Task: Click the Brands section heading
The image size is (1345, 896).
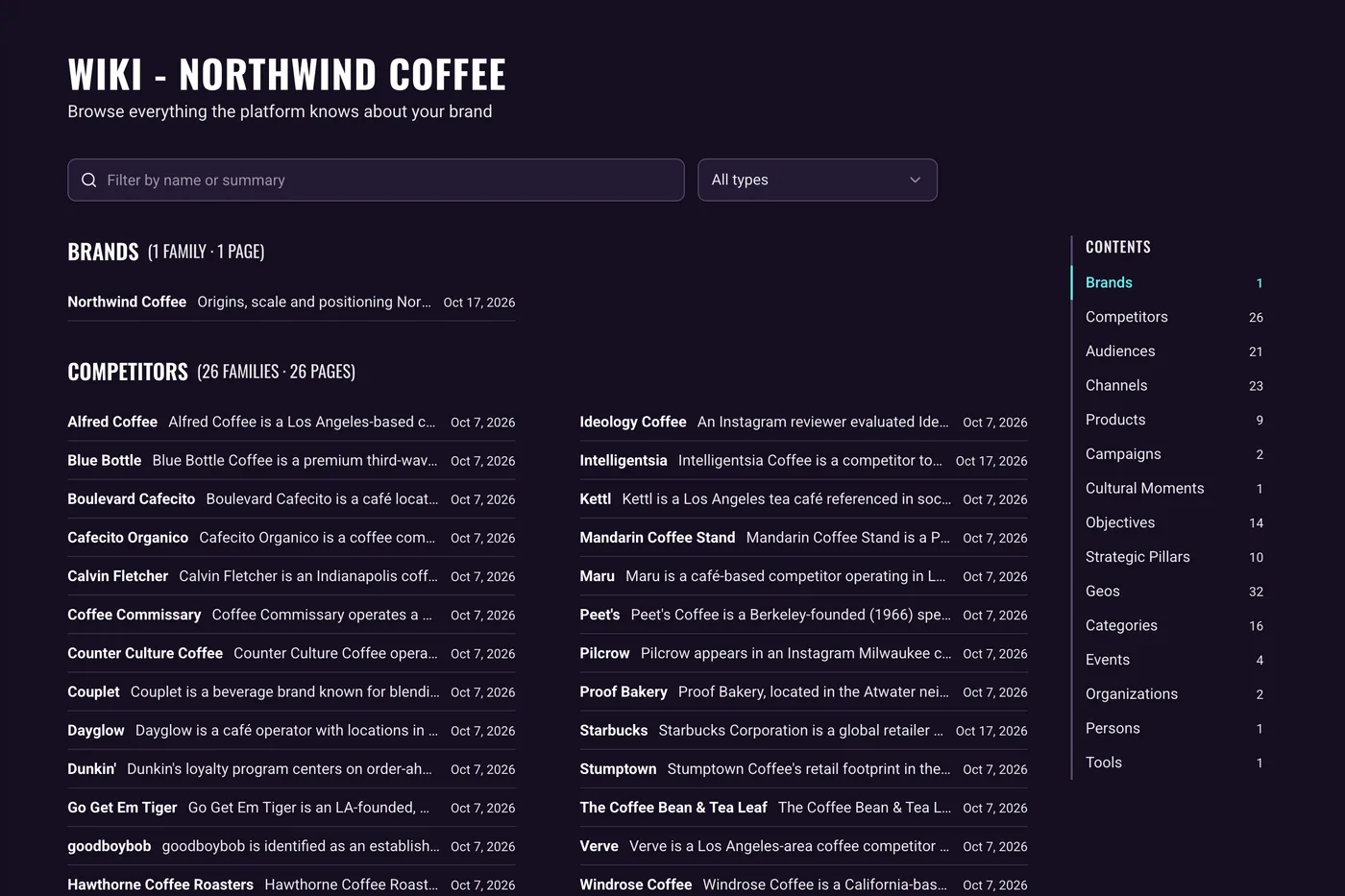Action: (103, 252)
